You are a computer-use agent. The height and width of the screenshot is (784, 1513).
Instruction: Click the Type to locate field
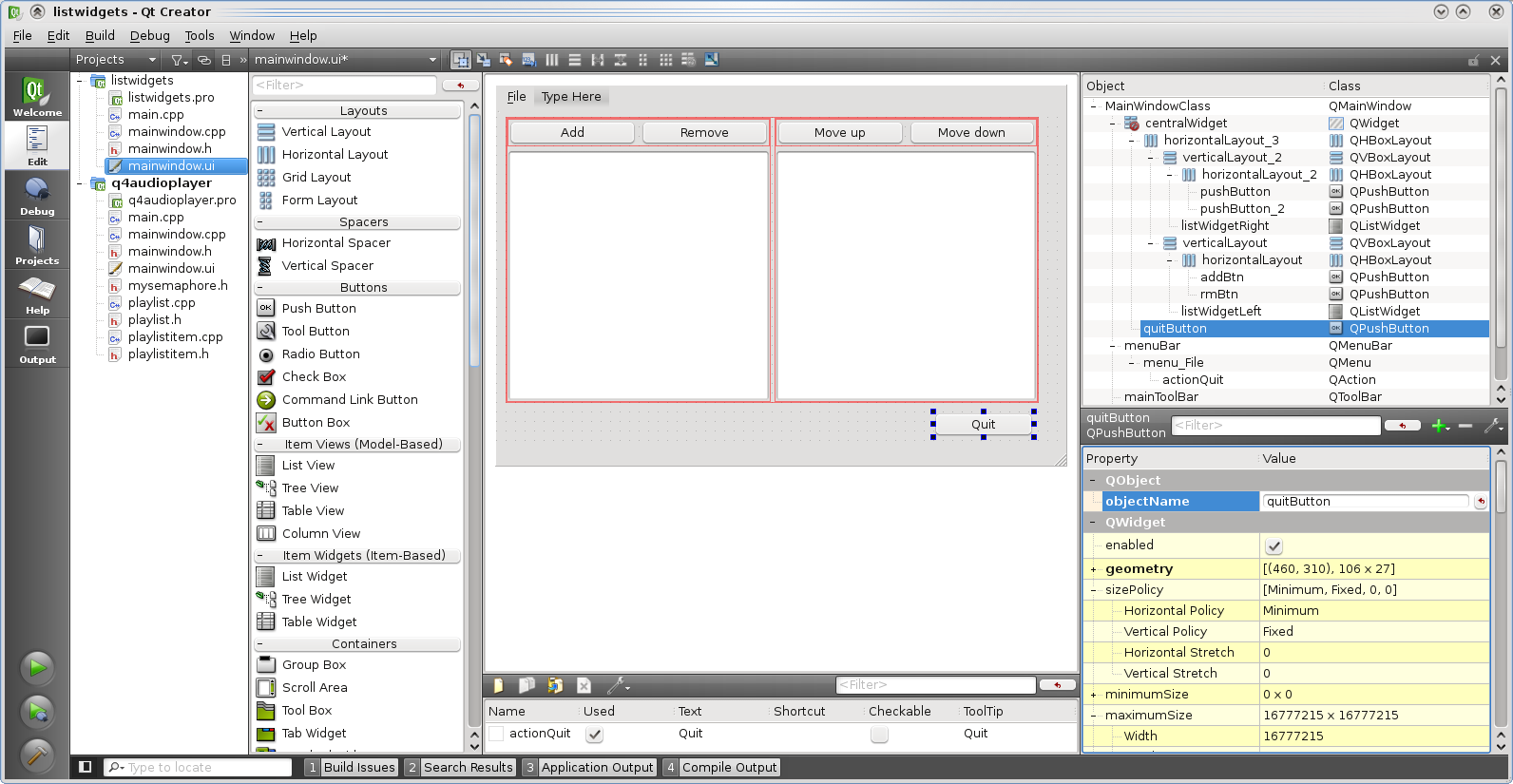pyautogui.click(x=198, y=768)
